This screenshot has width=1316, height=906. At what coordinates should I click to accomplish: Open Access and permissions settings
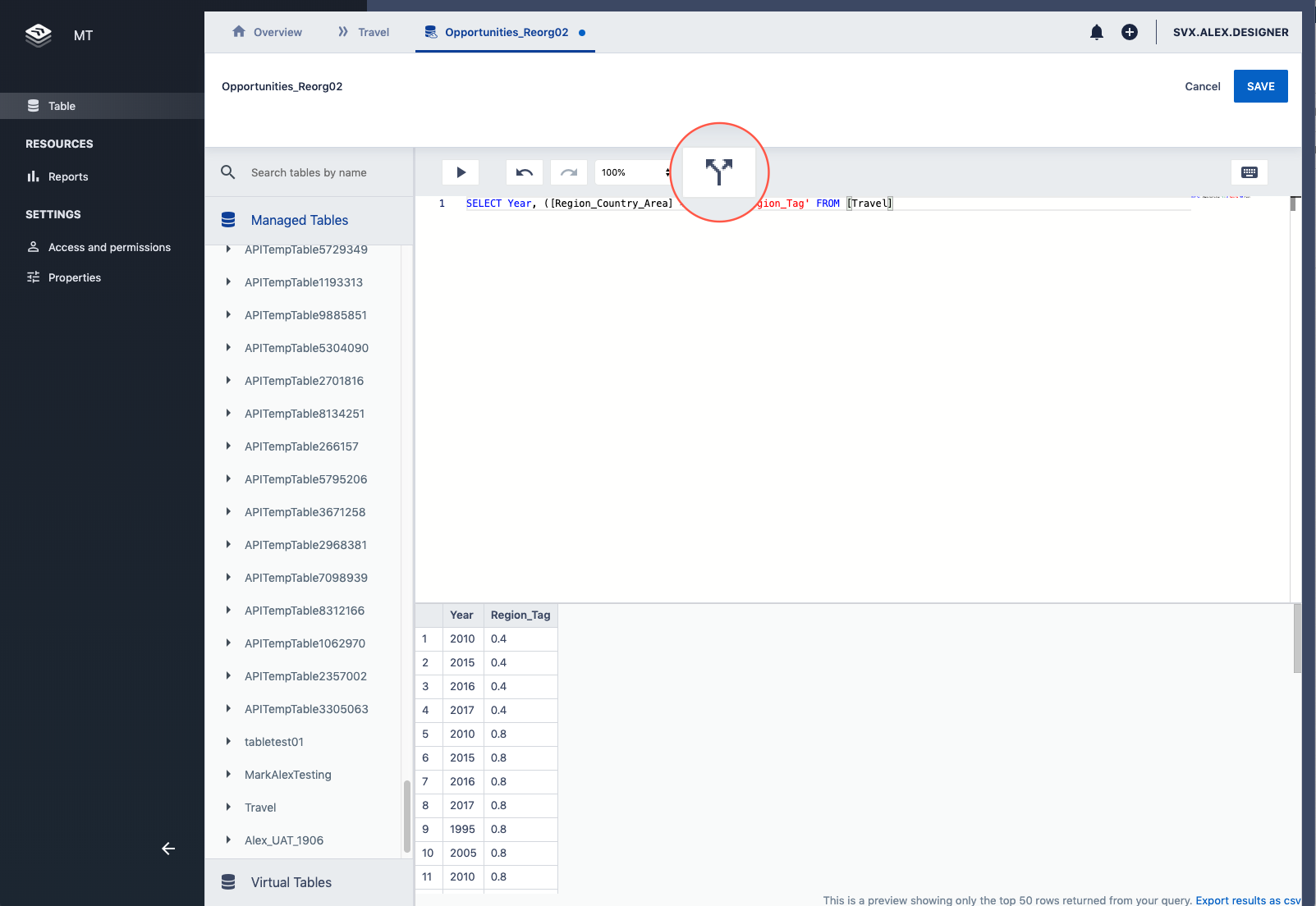tap(109, 247)
